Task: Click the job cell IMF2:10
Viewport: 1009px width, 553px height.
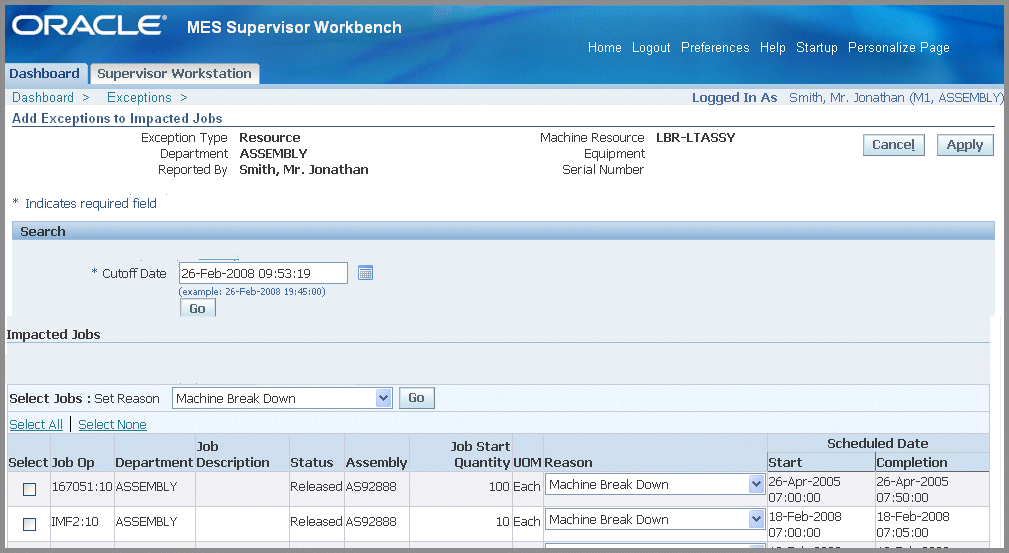Action: pos(75,521)
